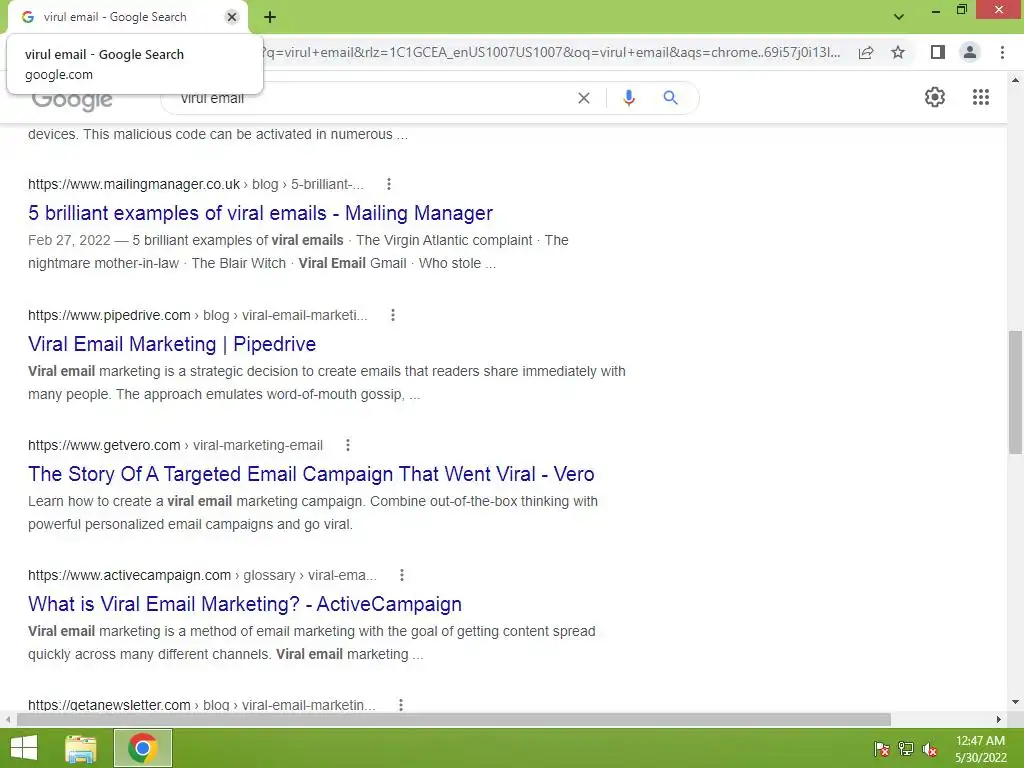This screenshot has height=768, width=1024.
Task: Click horizontal scrollbar left arrow
Action: 8,719
